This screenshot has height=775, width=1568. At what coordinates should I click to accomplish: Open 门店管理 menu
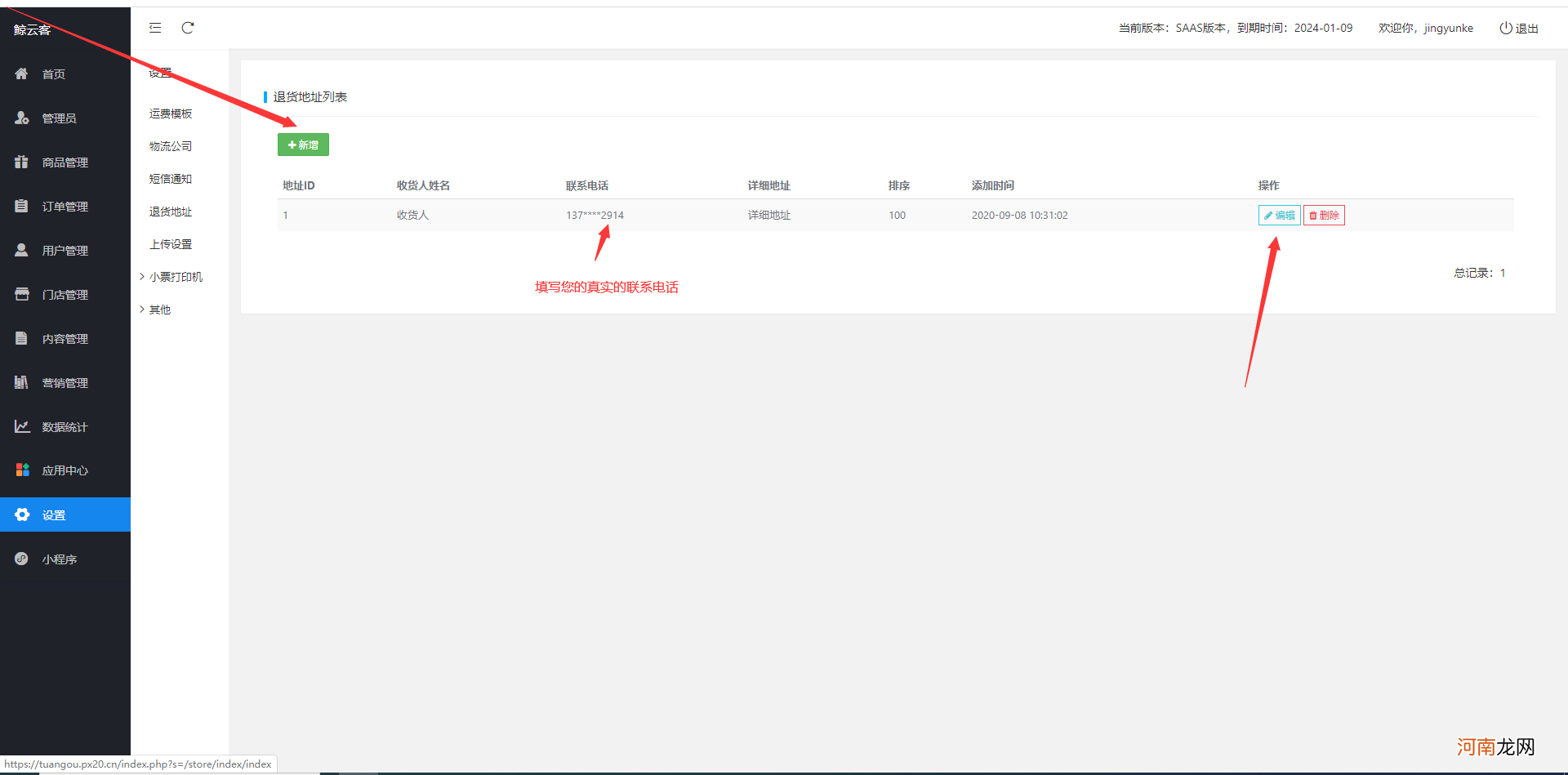tap(65, 295)
